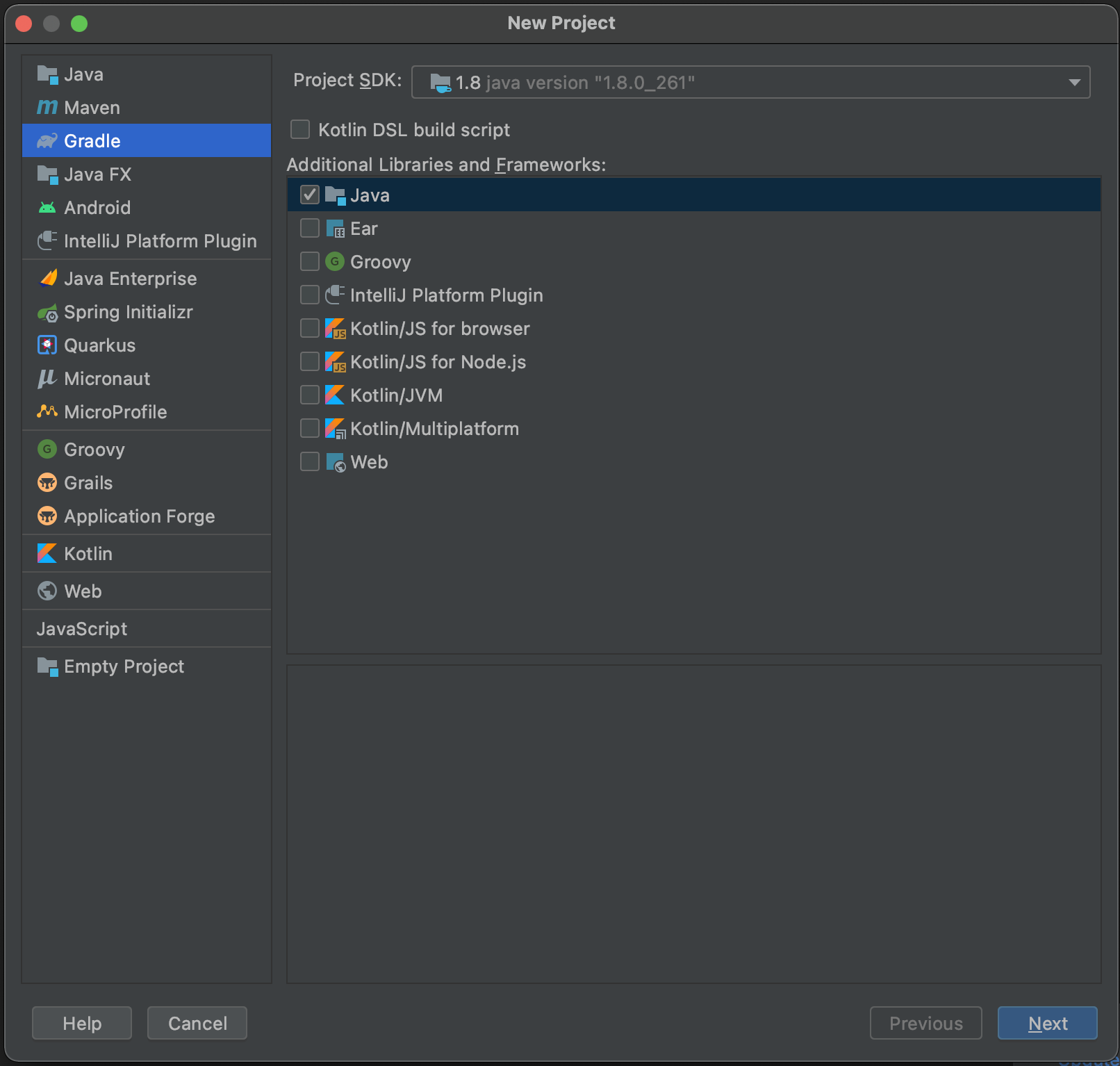1120x1066 pixels.
Task: Click the Java FX folder icon
Action: click(47, 174)
